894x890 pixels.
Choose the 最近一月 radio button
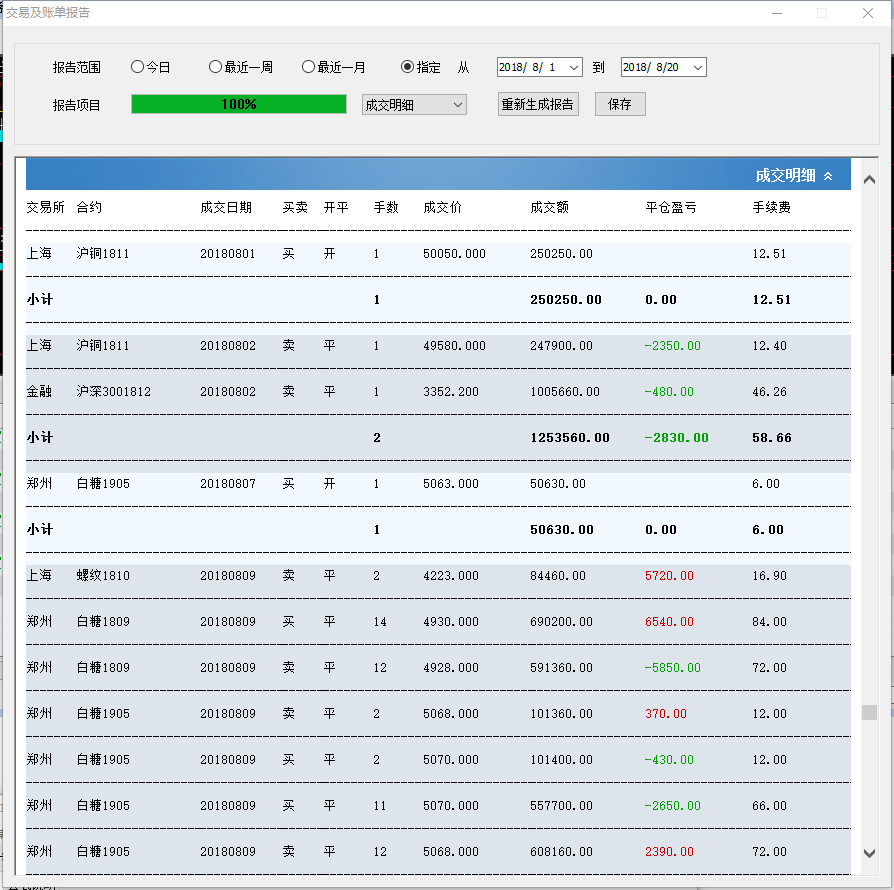coord(309,67)
